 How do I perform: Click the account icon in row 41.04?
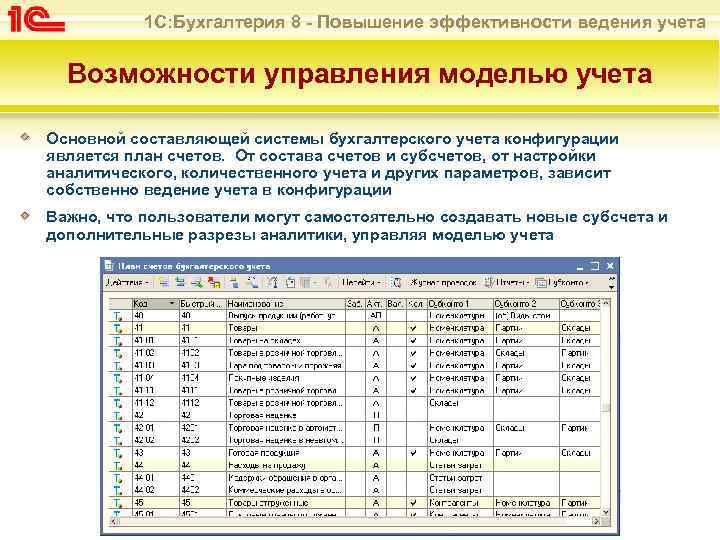118,378
